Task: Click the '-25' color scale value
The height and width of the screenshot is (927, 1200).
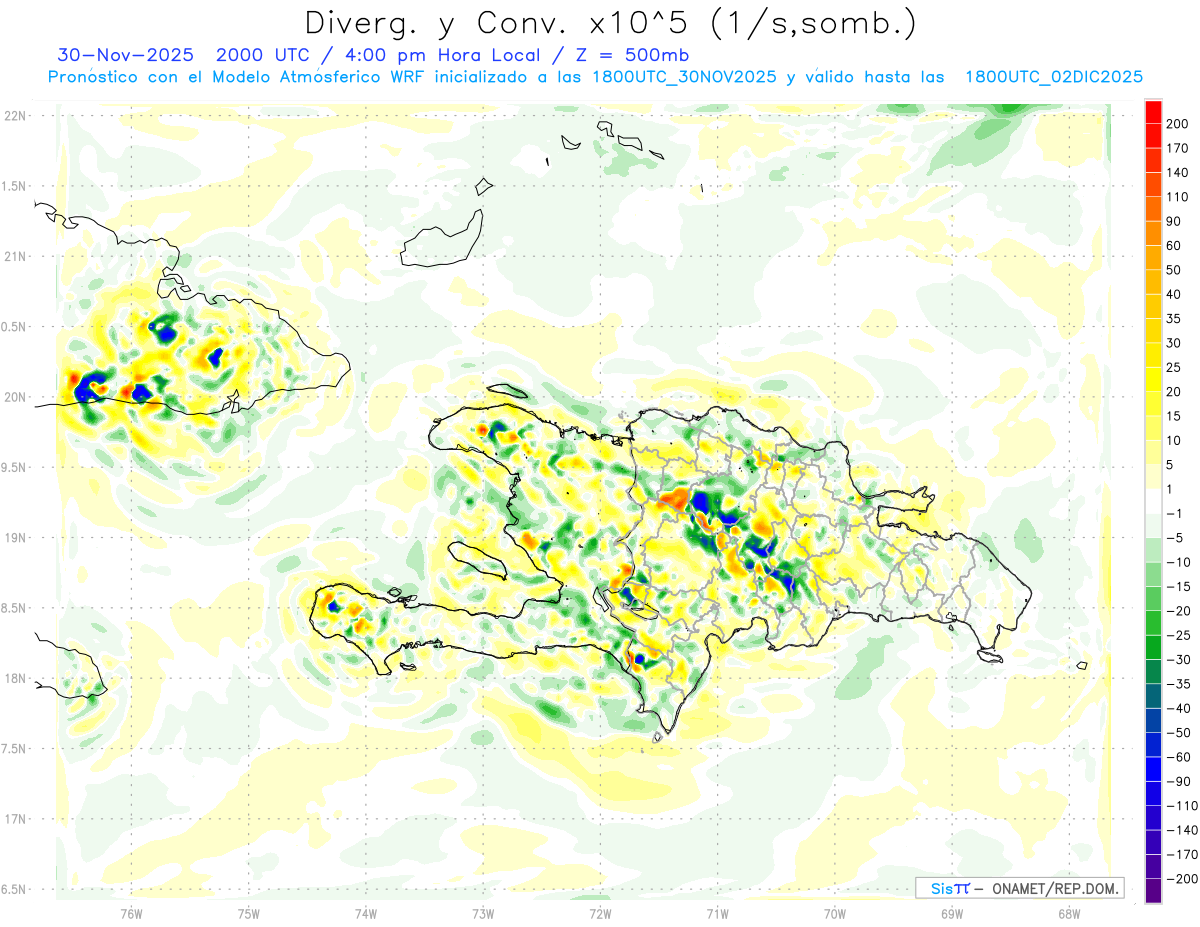Action: (x=1177, y=635)
